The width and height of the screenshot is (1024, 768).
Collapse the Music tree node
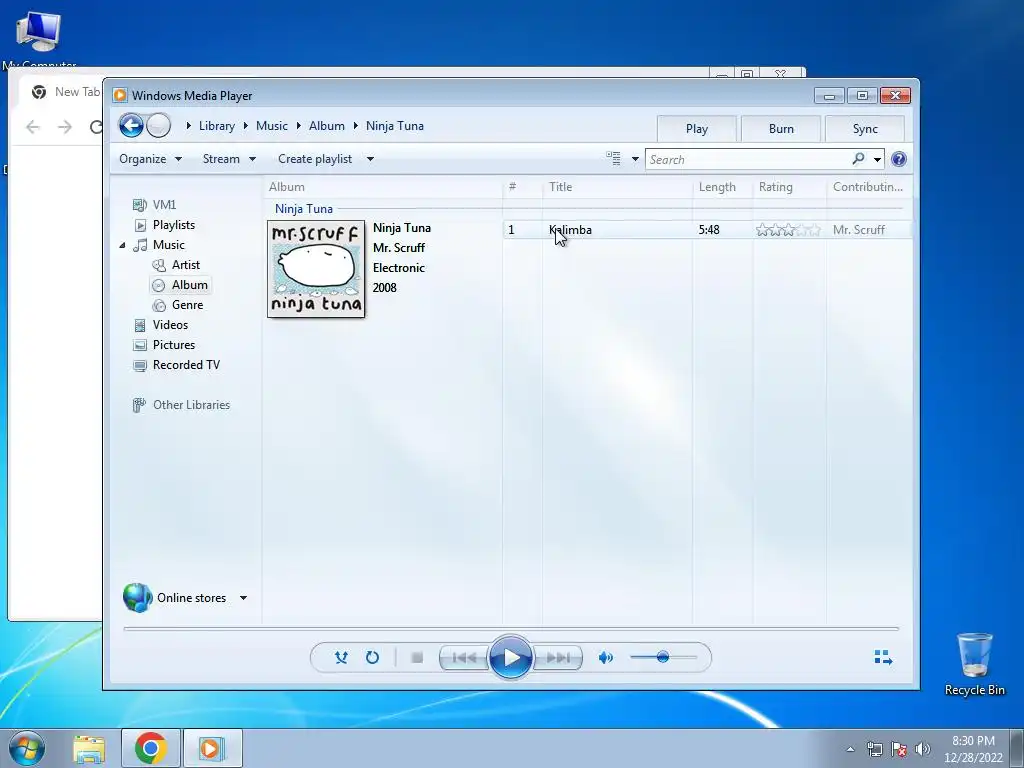click(122, 246)
